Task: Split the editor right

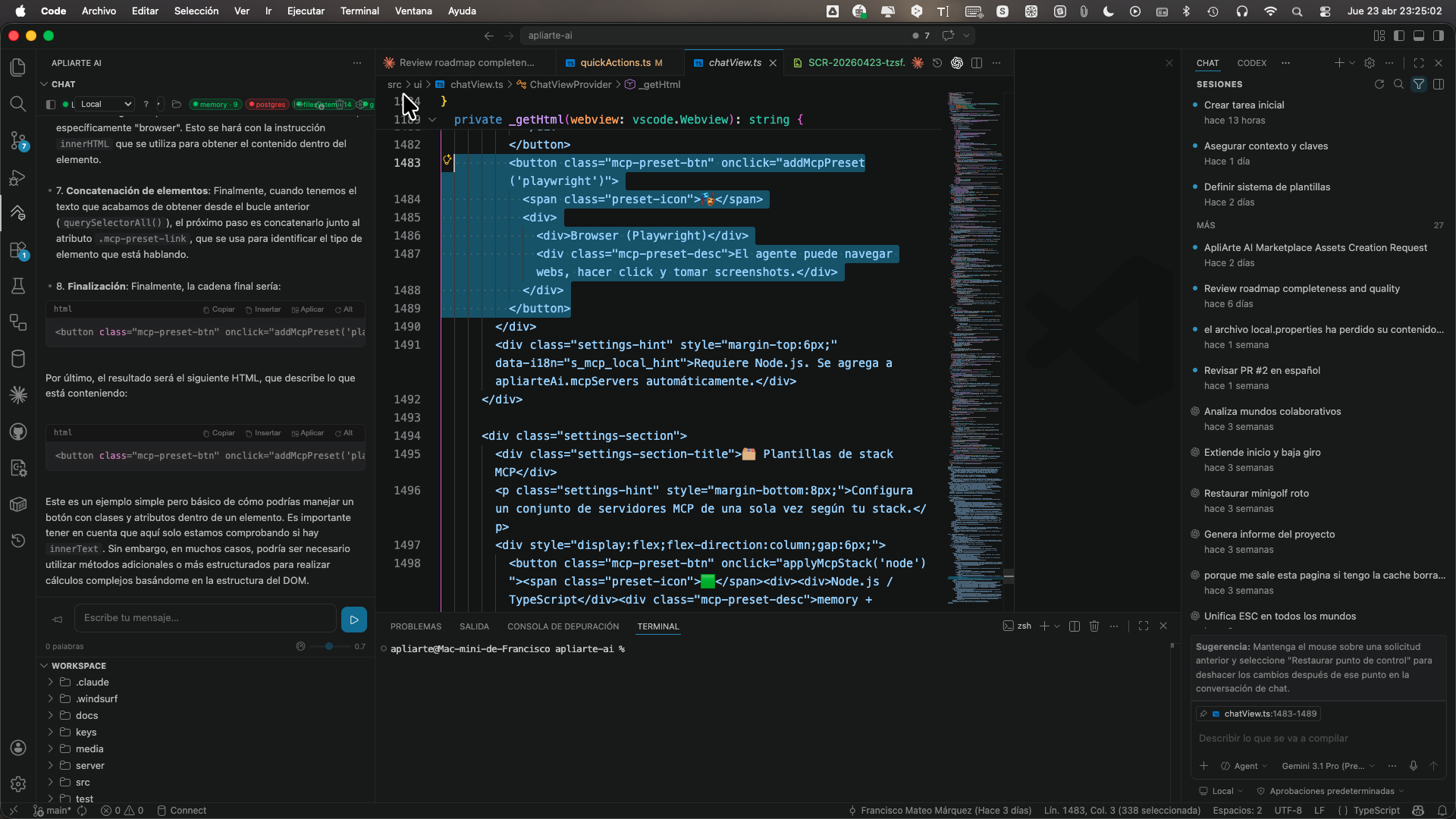Action: pyautogui.click(x=977, y=63)
